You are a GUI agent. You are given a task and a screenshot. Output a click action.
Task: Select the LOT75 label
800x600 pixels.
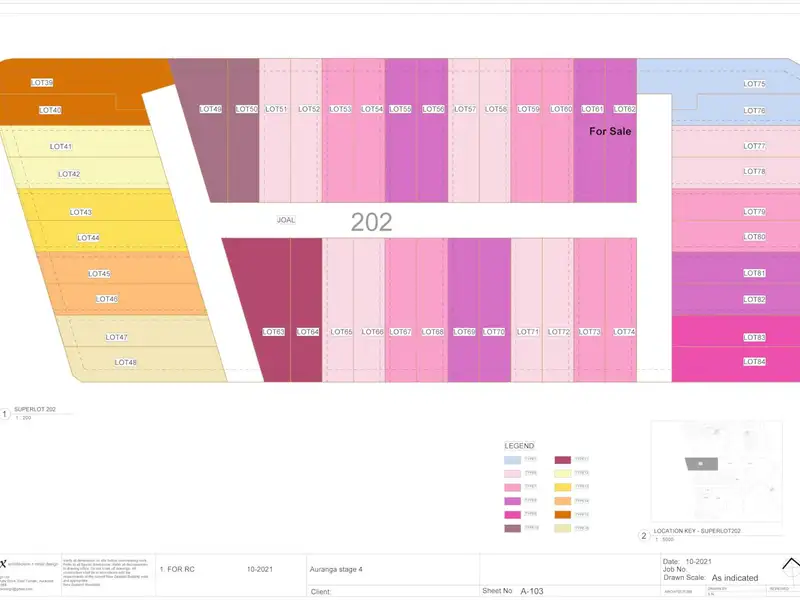click(754, 85)
